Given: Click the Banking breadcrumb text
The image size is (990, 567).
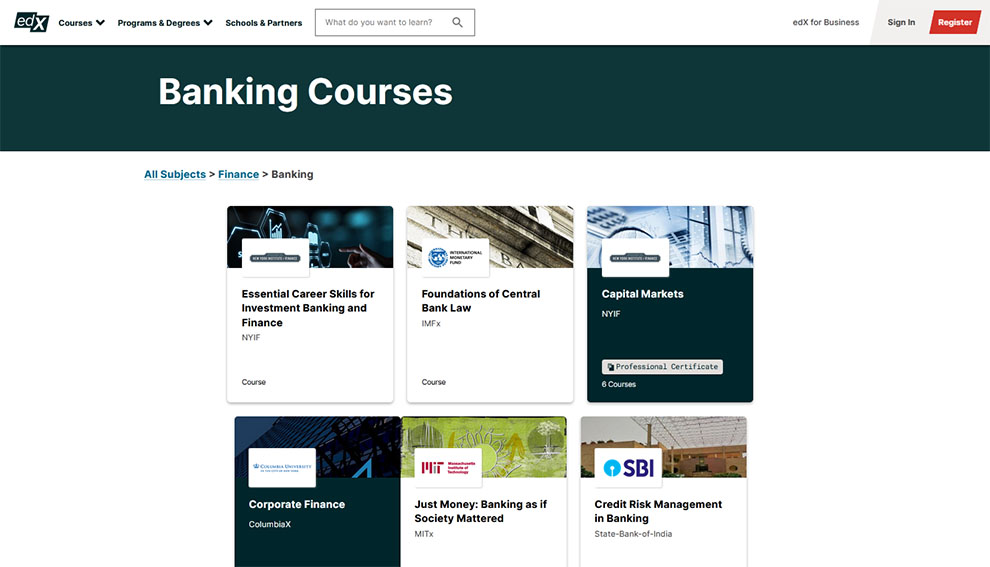Looking at the screenshot, I should click(x=292, y=174).
